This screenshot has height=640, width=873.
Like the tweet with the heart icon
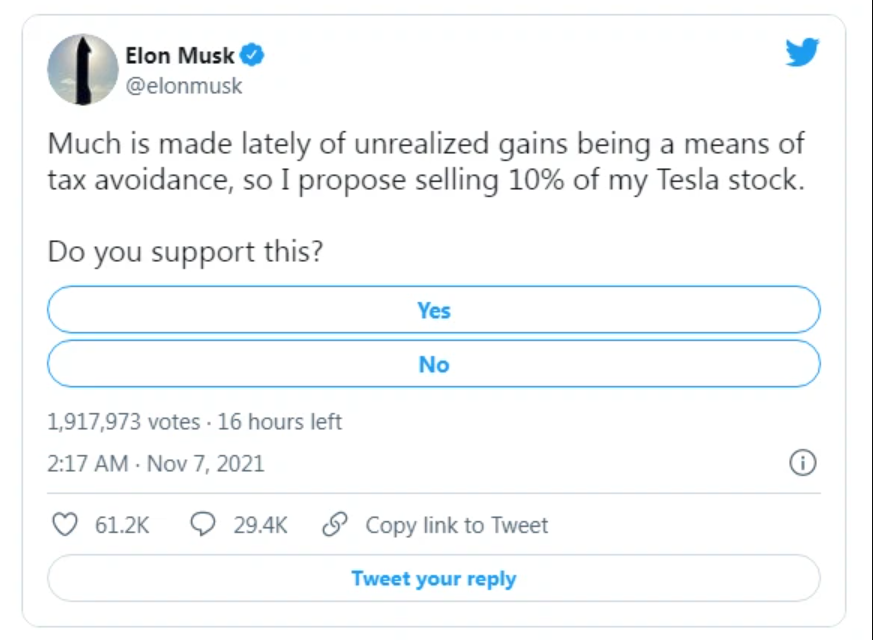65,524
